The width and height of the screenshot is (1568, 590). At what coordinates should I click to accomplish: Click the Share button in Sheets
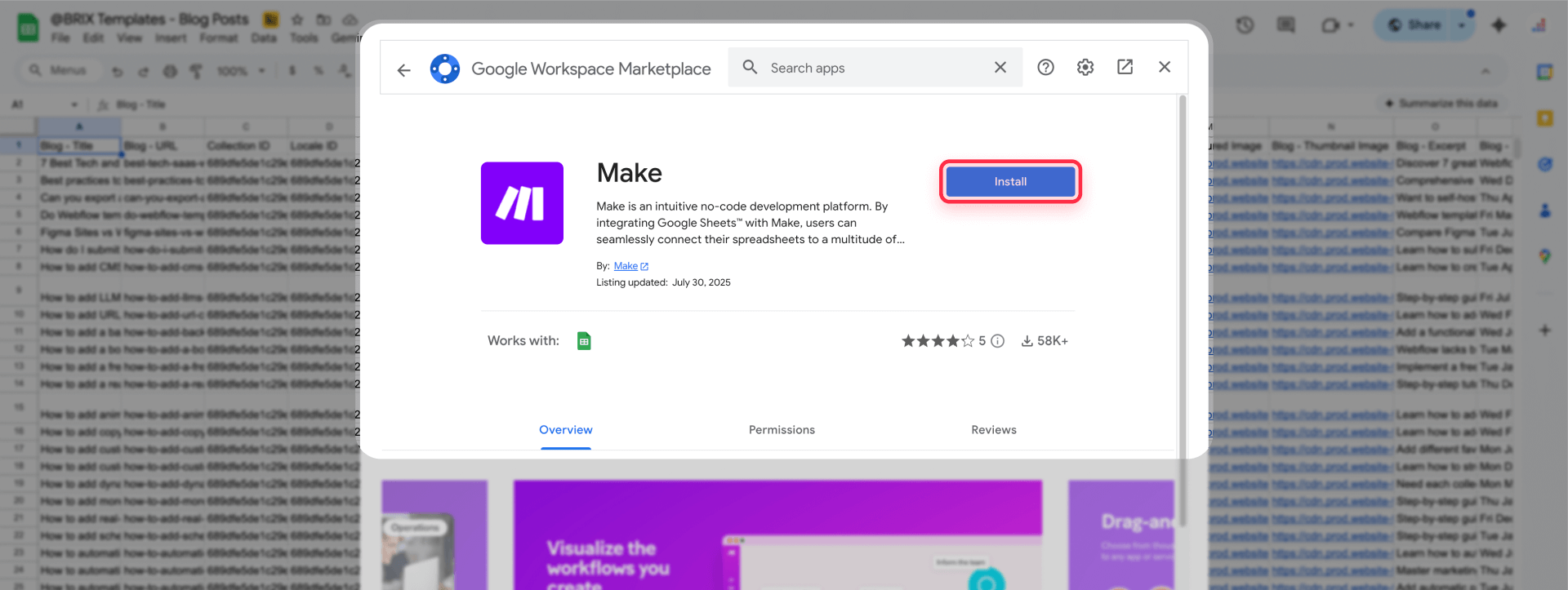(1416, 25)
